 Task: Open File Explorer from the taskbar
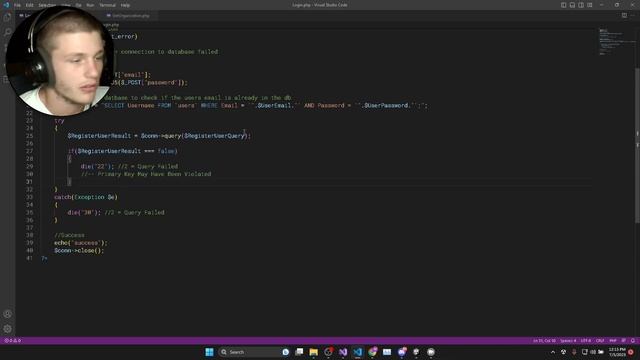click(313, 352)
